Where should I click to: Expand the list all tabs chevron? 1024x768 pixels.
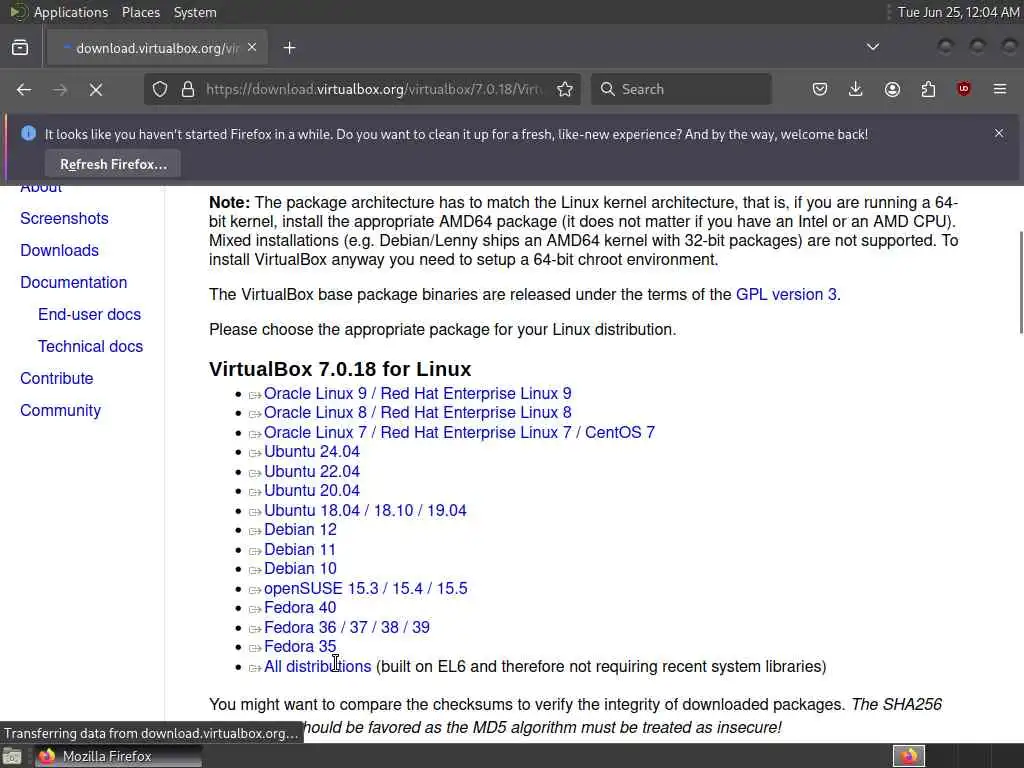872,47
